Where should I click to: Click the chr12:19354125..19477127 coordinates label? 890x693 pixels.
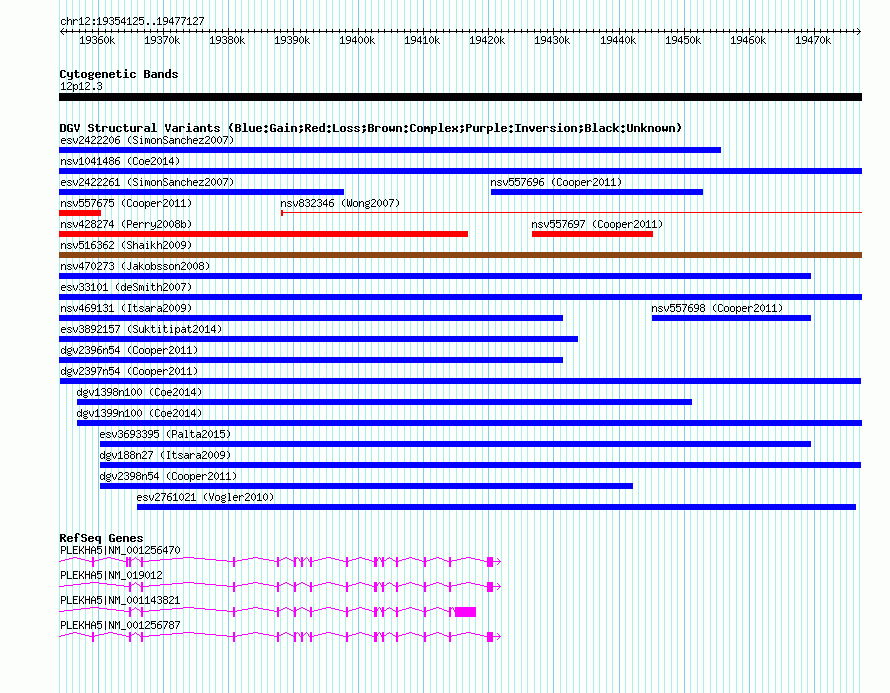tap(132, 21)
